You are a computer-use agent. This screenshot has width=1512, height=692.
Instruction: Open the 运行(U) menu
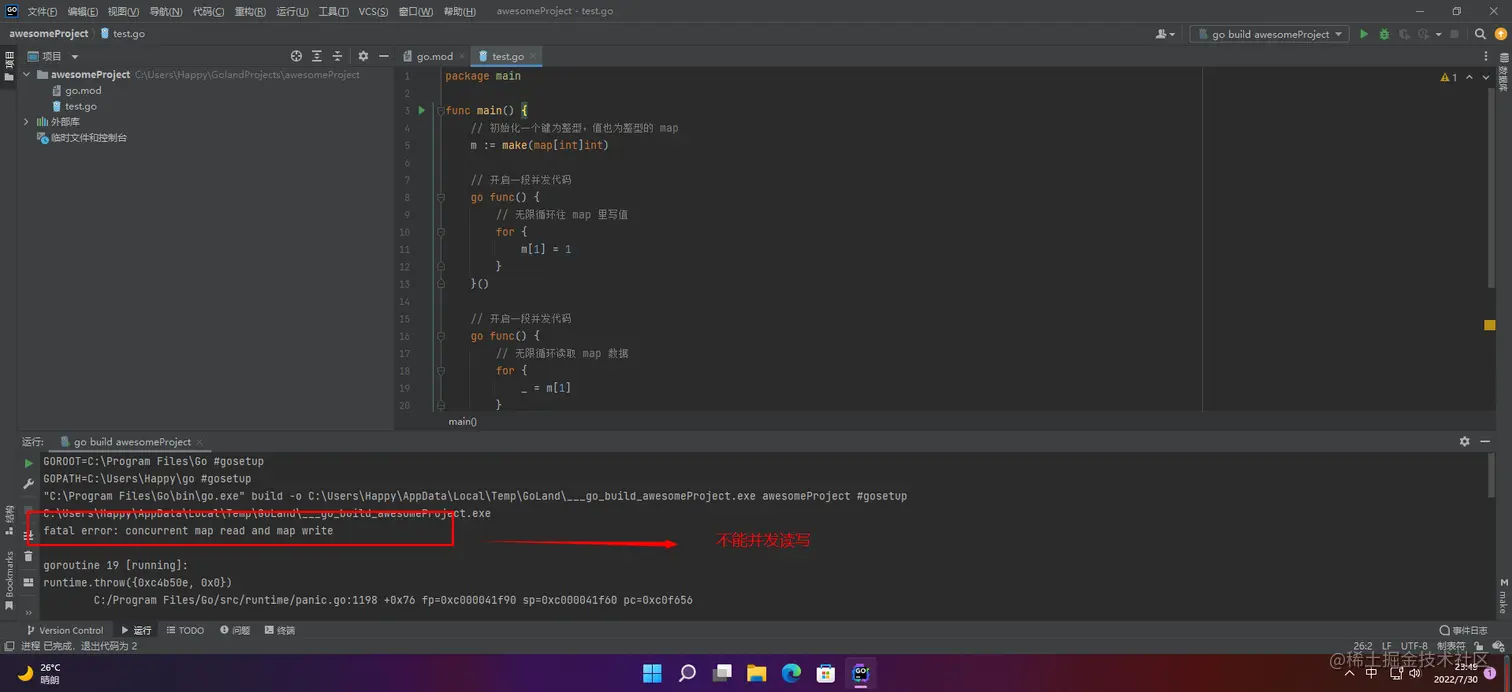click(x=292, y=11)
